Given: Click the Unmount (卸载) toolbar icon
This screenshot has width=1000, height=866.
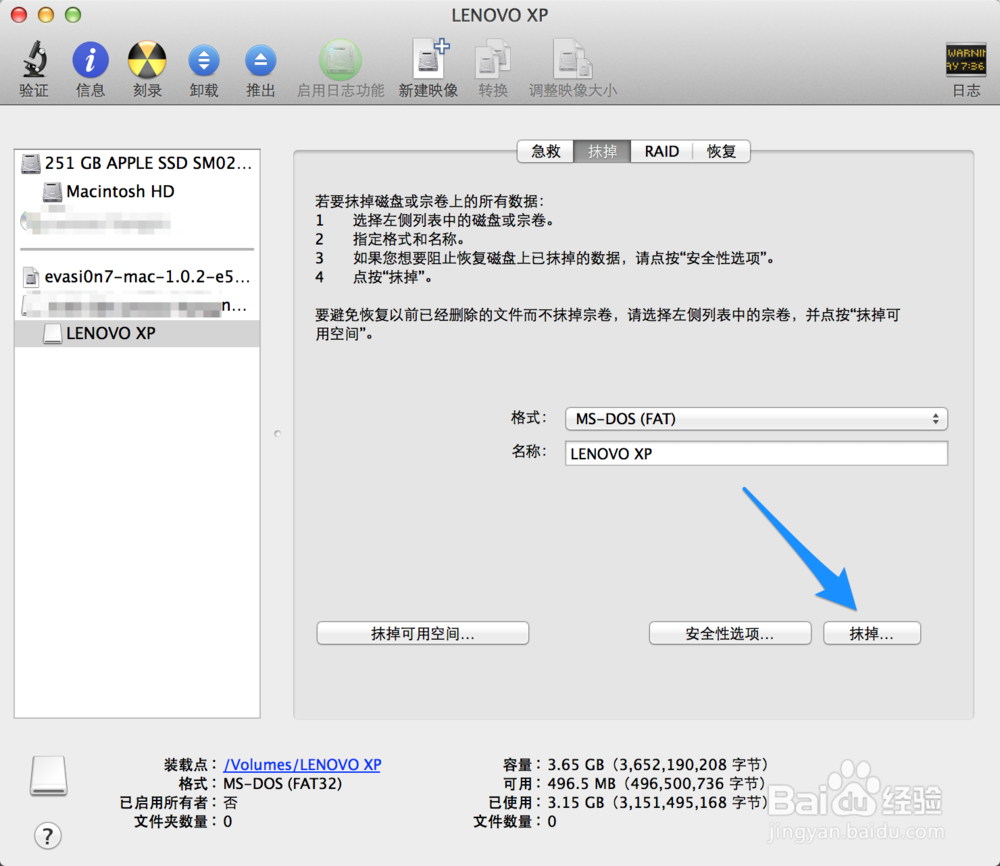Looking at the screenshot, I should click(x=204, y=61).
